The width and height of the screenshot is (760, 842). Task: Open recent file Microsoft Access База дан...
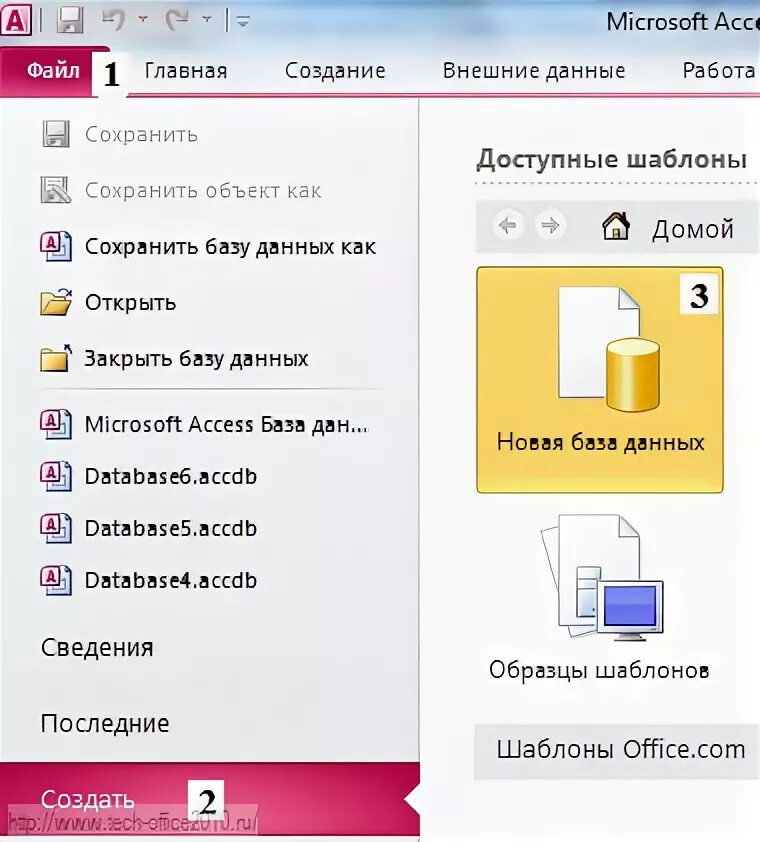(x=226, y=425)
